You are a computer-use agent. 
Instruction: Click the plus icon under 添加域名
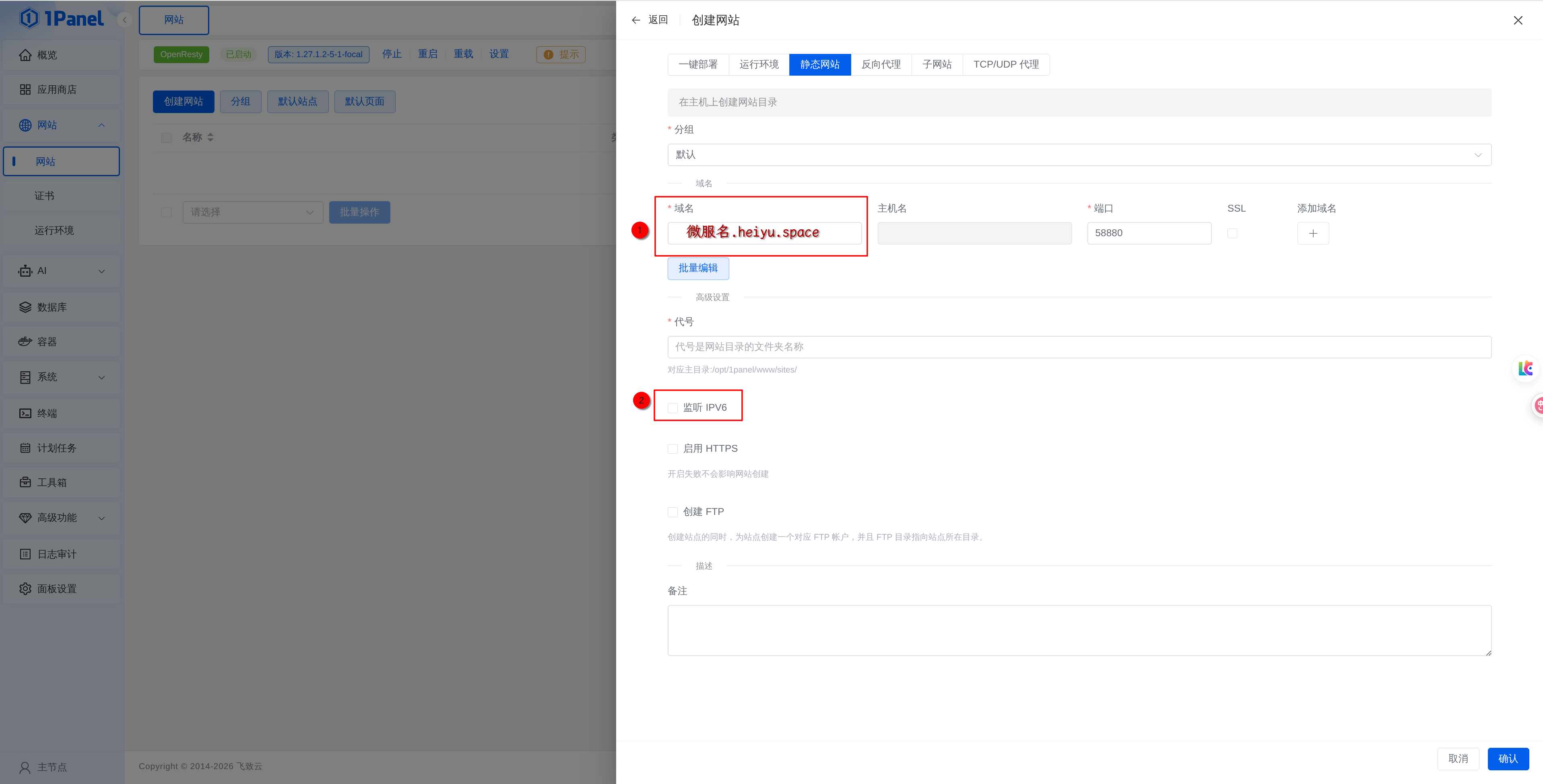click(x=1313, y=233)
